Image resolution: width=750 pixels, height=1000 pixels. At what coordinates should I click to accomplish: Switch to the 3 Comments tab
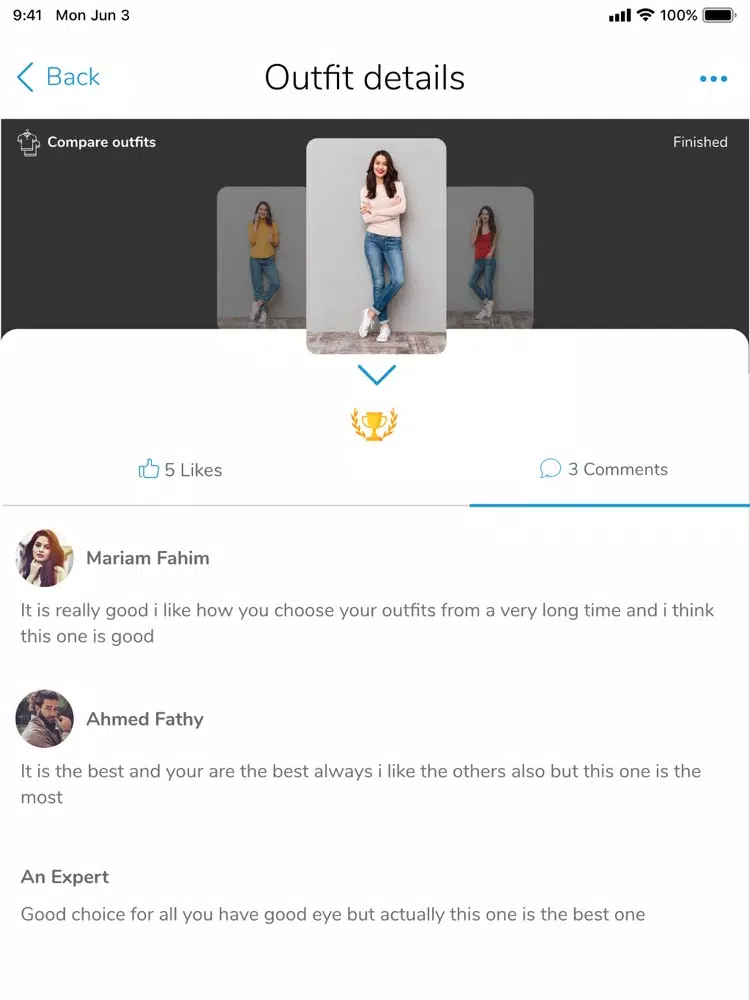[x=603, y=469]
